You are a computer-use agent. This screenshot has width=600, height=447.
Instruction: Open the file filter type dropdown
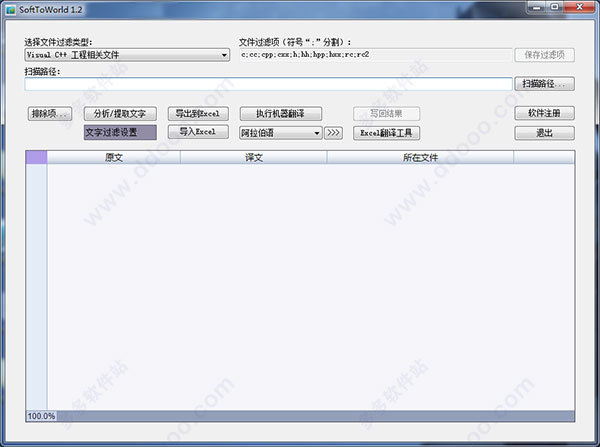tap(127, 55)
